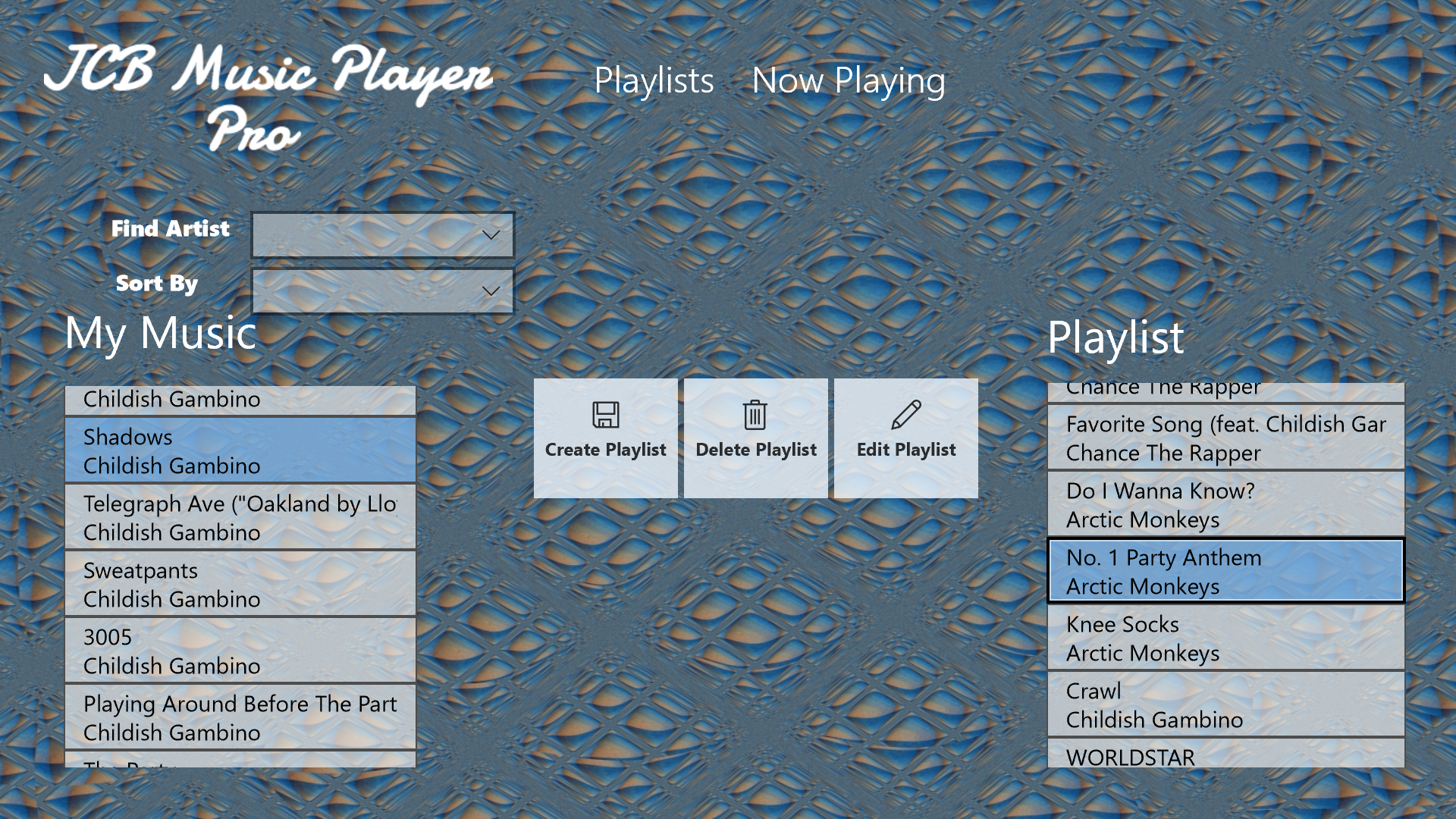Select No. 1 Party Anthem in Playlist
This screenshot has width=1456, height=819.
pos(1225,571)
